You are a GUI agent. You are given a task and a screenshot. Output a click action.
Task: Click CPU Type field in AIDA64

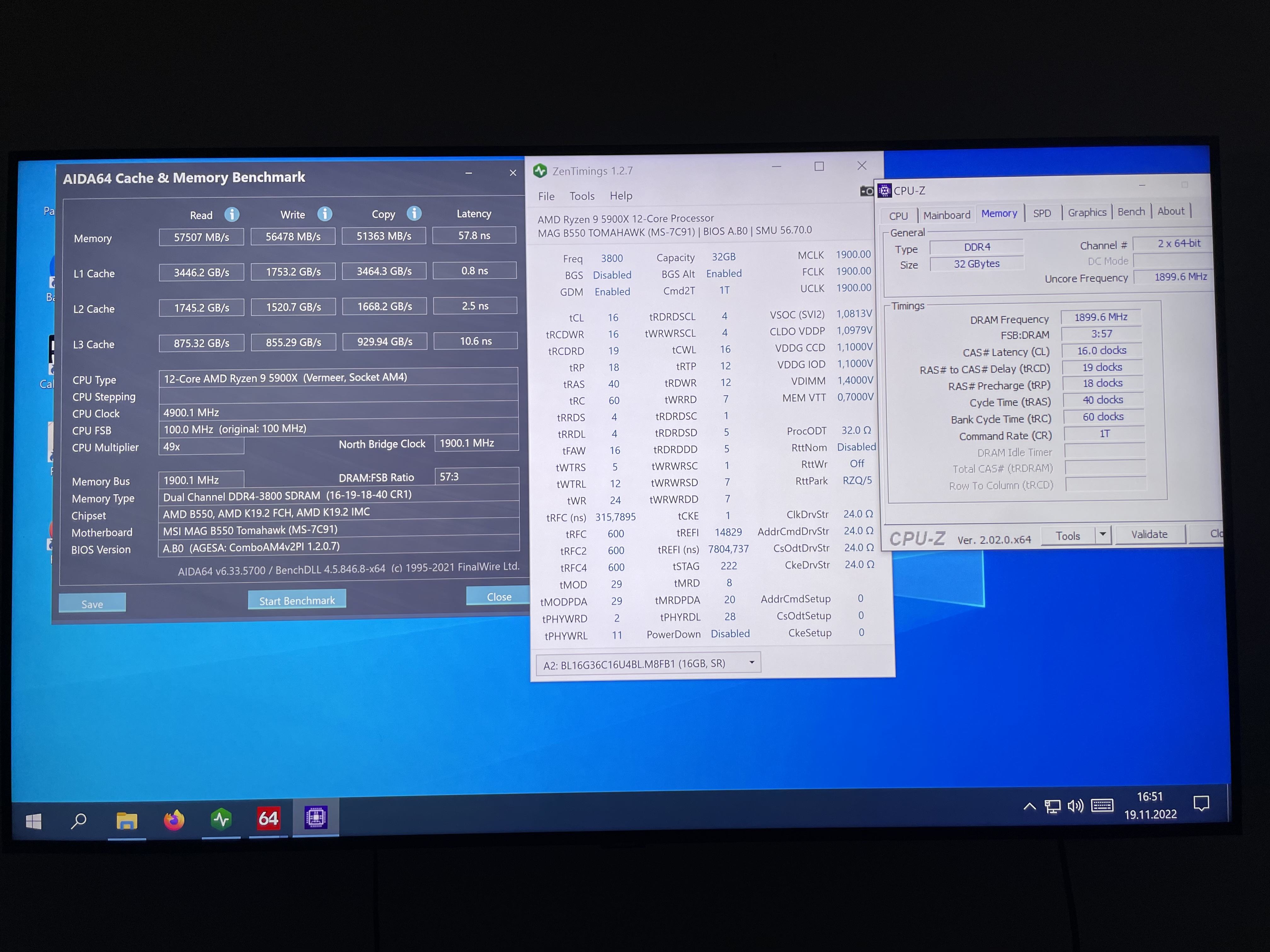(x=338, y=377)
